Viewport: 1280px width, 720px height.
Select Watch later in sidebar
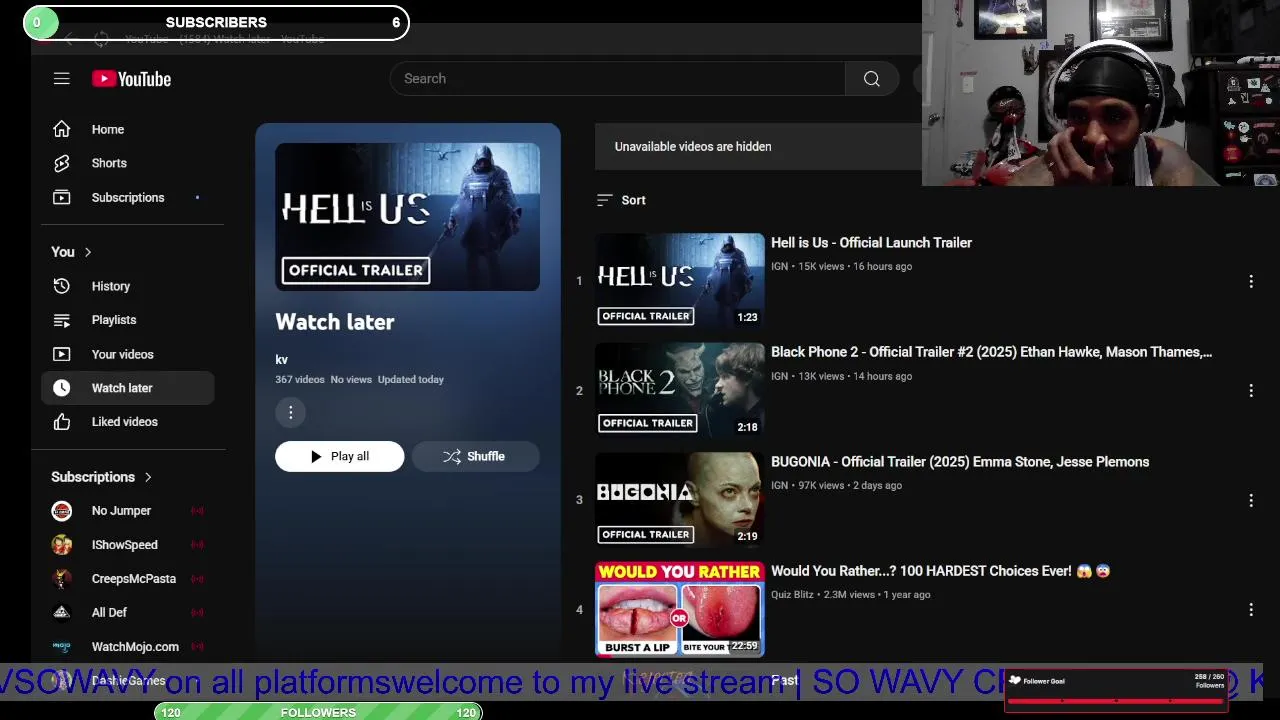[x=128, y=388]
